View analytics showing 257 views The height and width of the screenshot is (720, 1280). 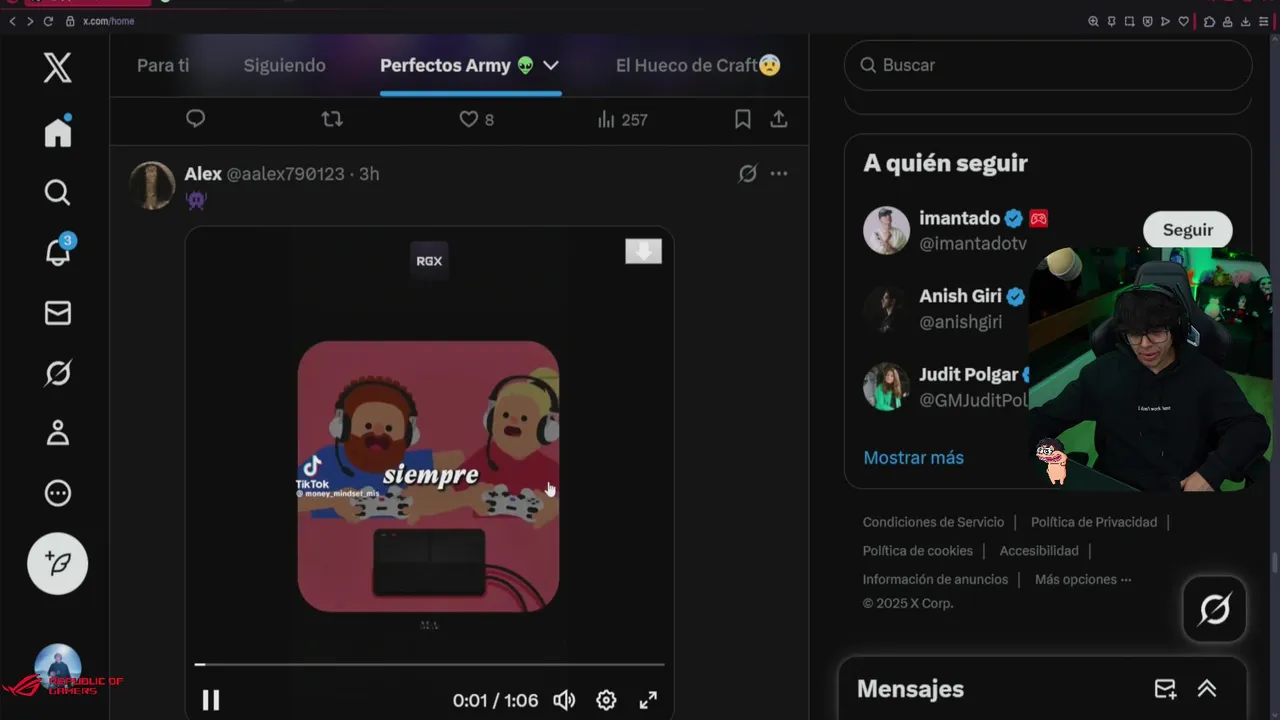622,119
